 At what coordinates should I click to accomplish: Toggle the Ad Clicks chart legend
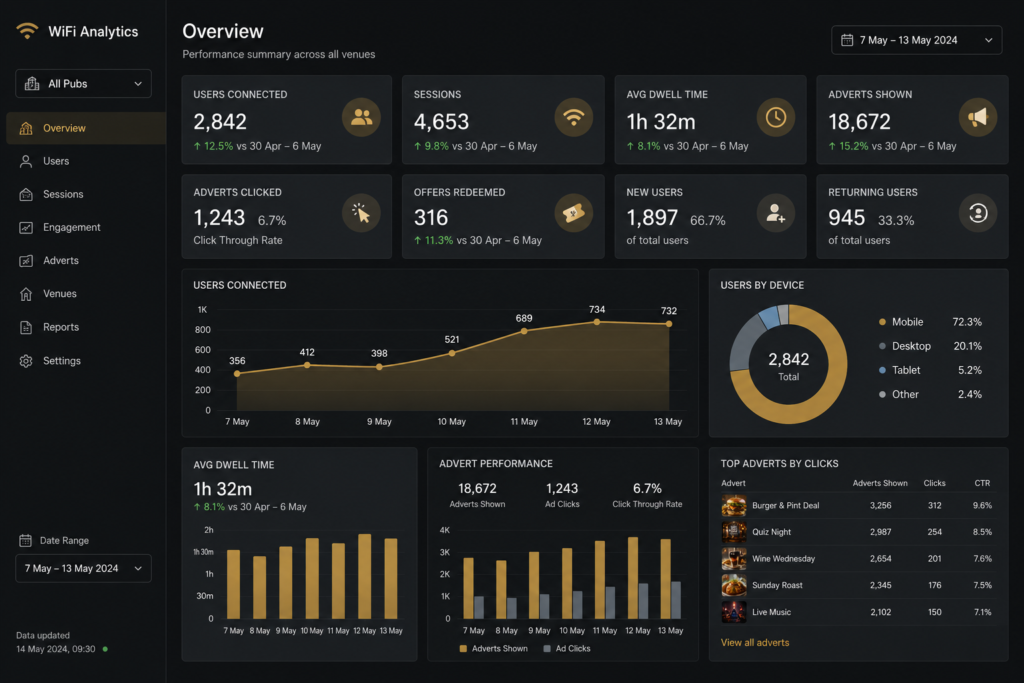coord(567,648)
